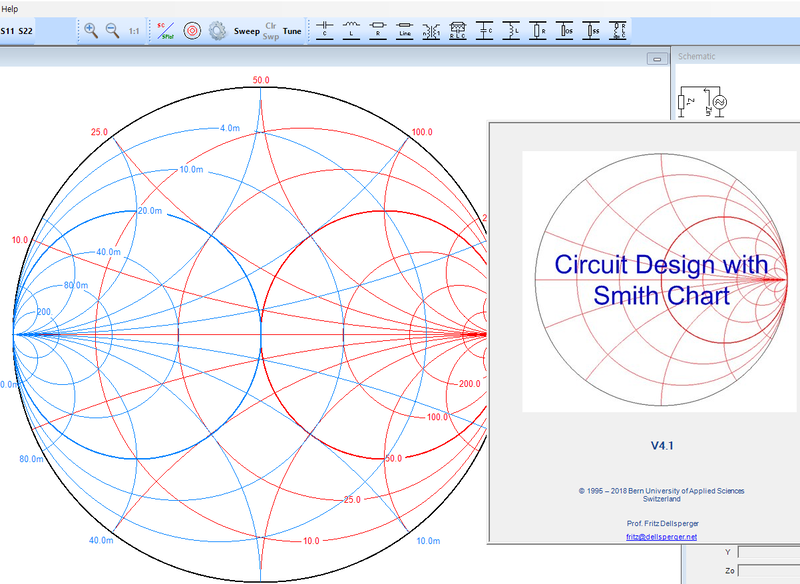The height and width of the screenshot is (584, 800).
Task: Insert the SS shorted stub element
Action: coord(591,31)
